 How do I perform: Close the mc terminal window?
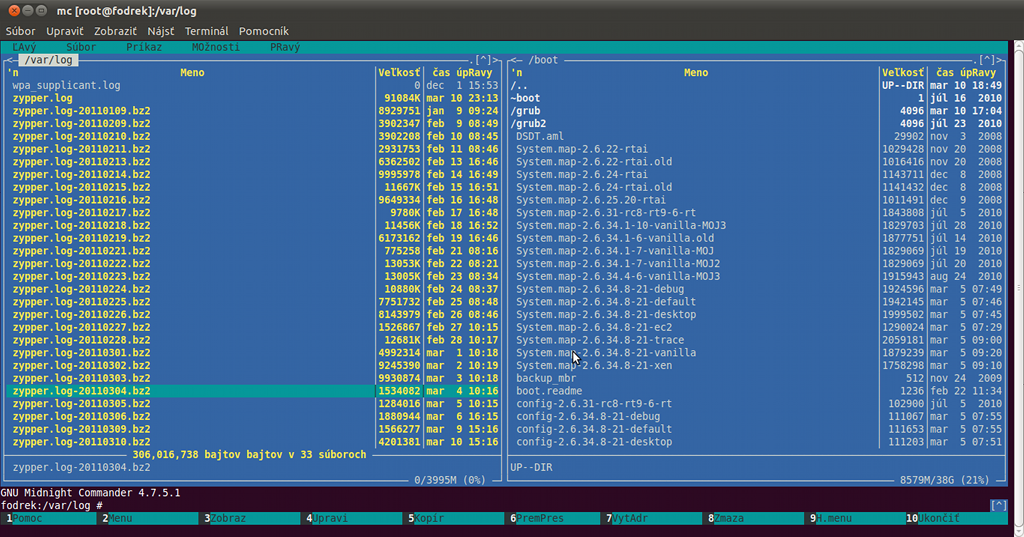pos(14,10)
